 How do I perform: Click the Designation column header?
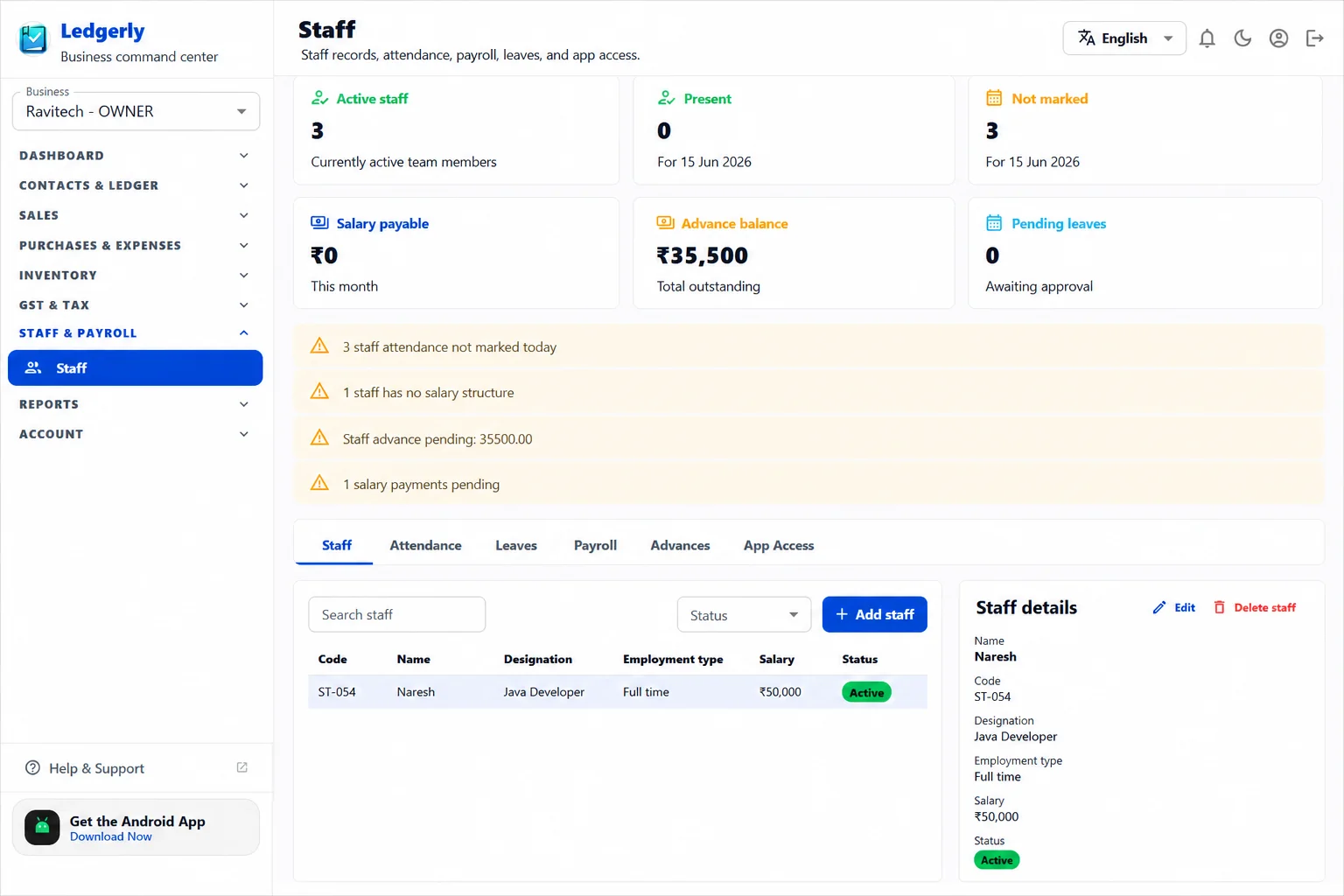pyautogui.click(x=538, y=659)
